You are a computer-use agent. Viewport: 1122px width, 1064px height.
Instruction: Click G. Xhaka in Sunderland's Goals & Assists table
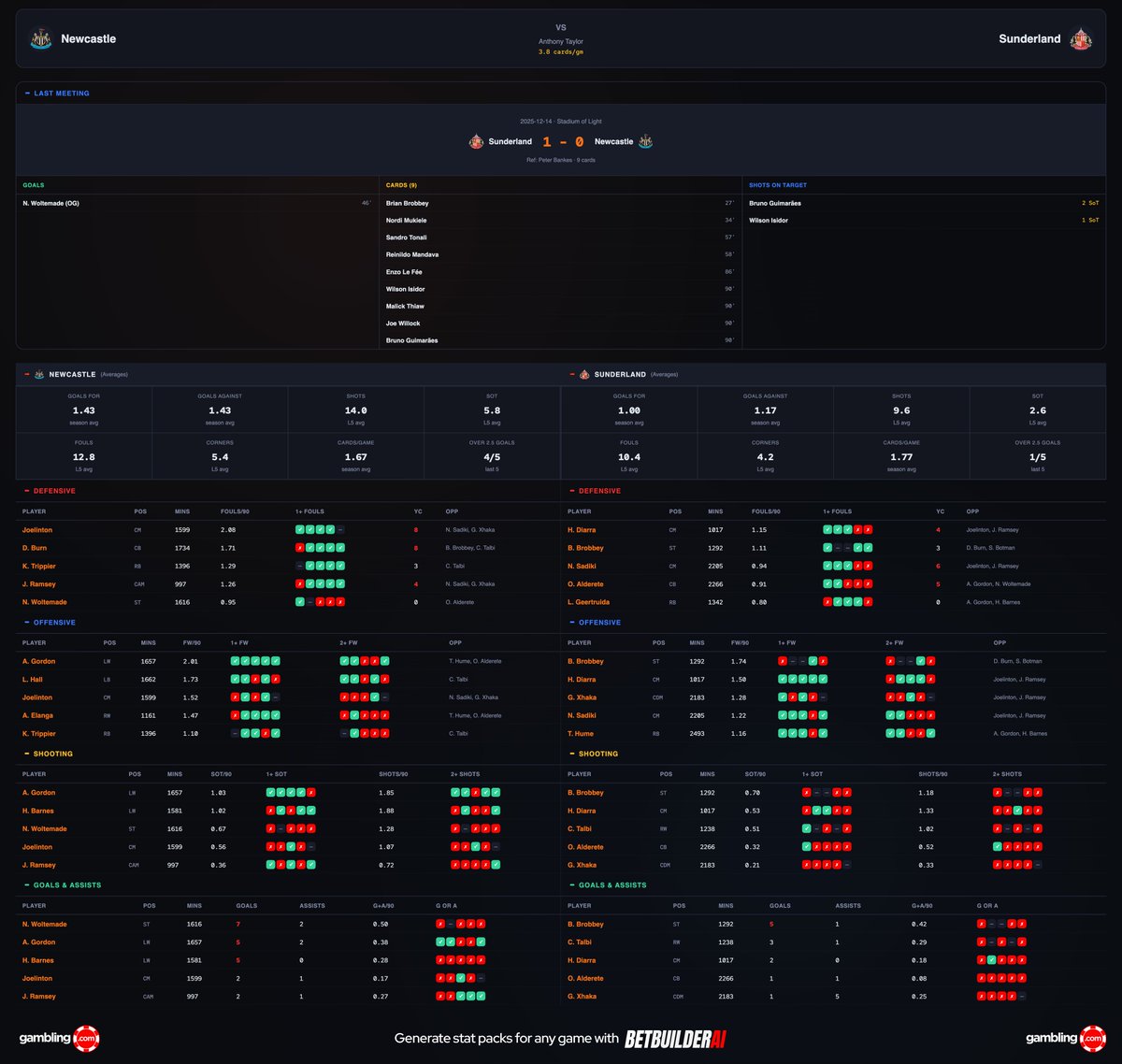582,997
